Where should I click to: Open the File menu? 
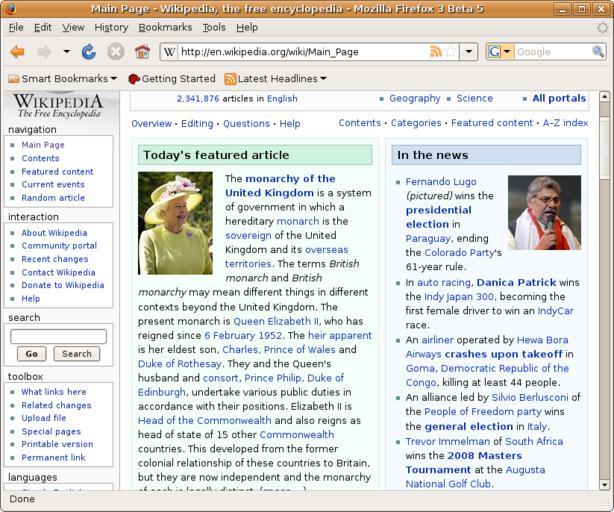tap(16, 27)
